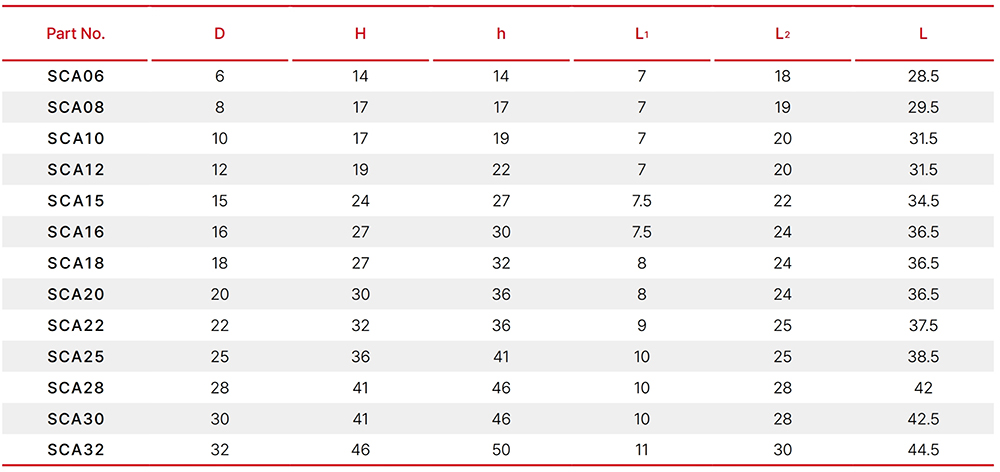The height and width of the screenshot is (472, 1000).
Task: Select the L value 44.5 for SCA32
Action: coord(923,450)
